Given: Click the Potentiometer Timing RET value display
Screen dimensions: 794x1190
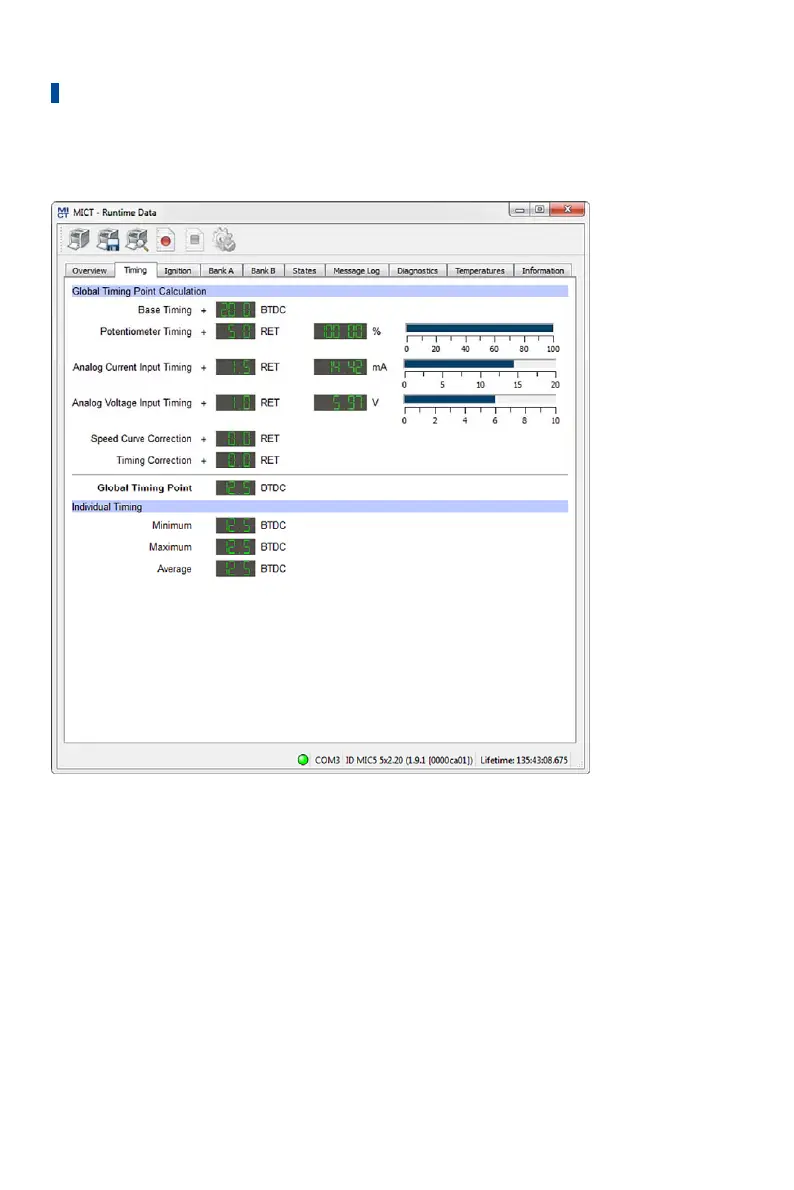Looking at the screenshot, I should [235, 332].
